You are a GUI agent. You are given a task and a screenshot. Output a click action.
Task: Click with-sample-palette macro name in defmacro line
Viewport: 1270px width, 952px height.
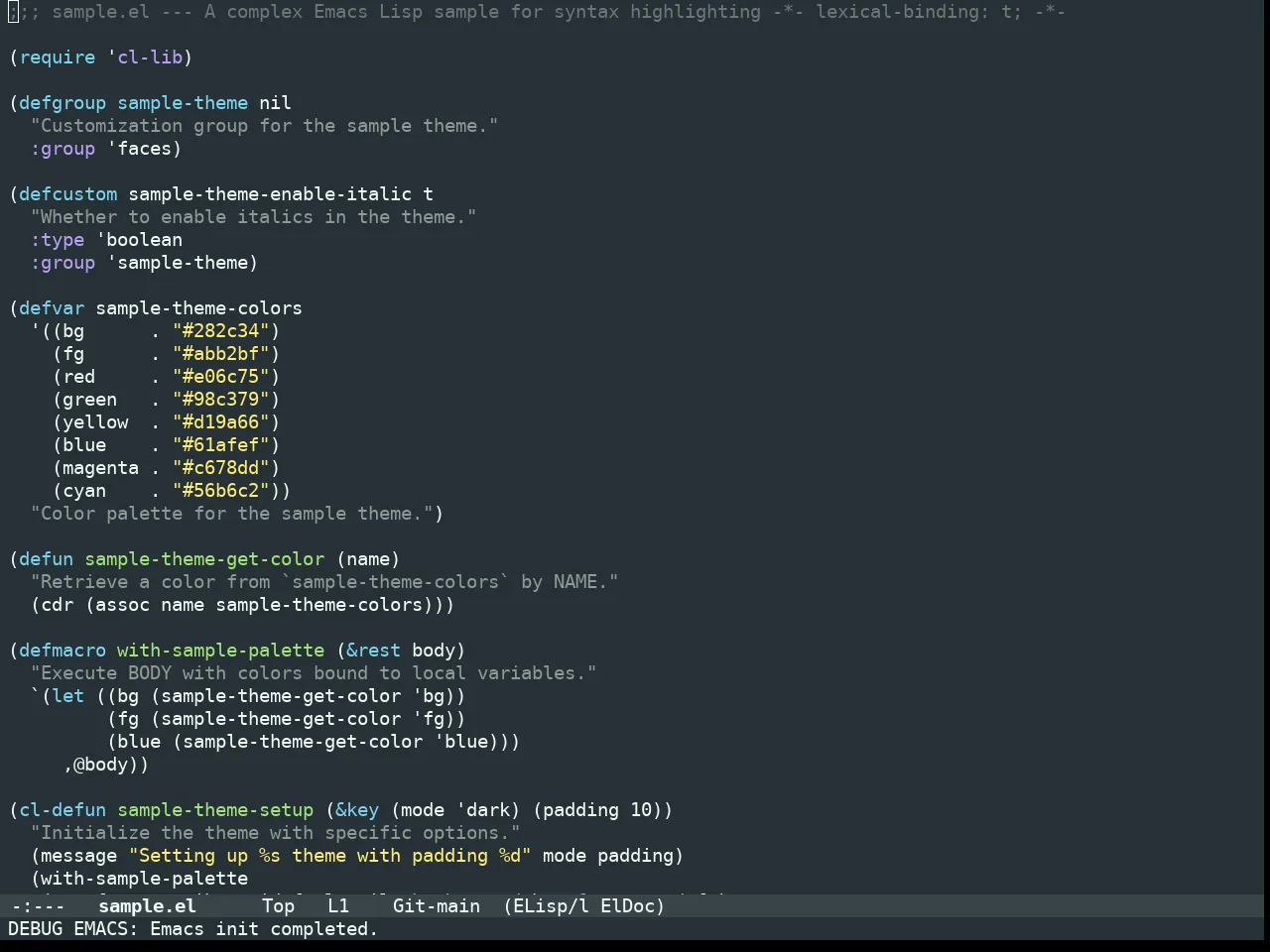pos(221,651)
